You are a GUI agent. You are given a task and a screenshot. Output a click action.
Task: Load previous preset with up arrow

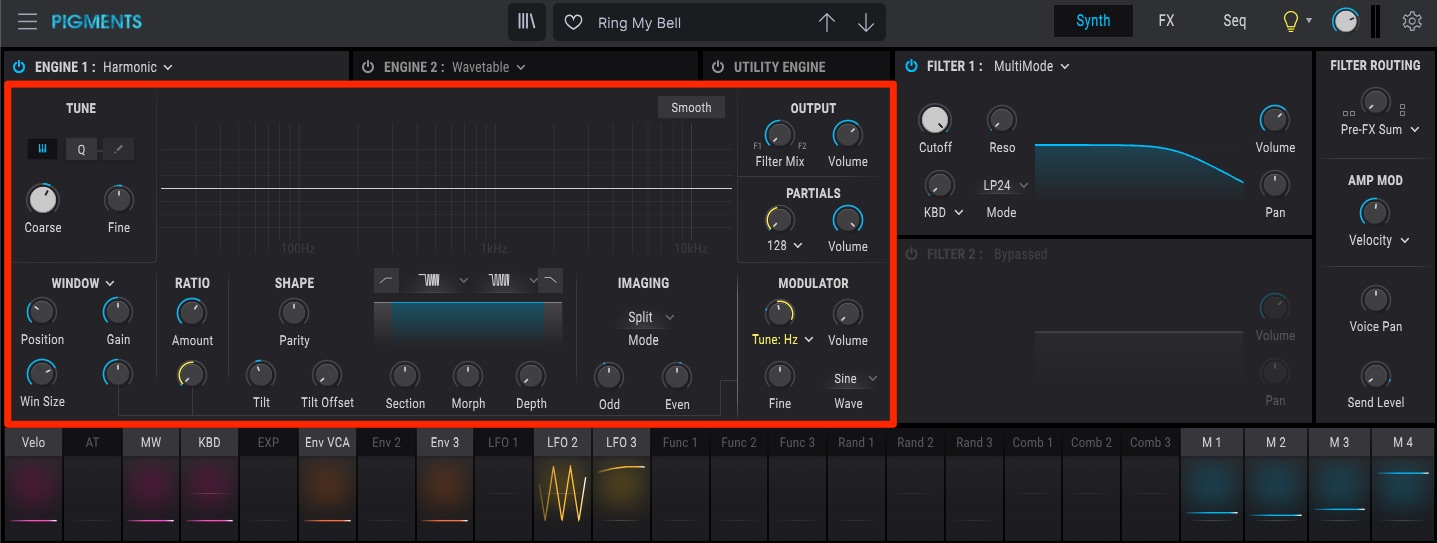827,22
